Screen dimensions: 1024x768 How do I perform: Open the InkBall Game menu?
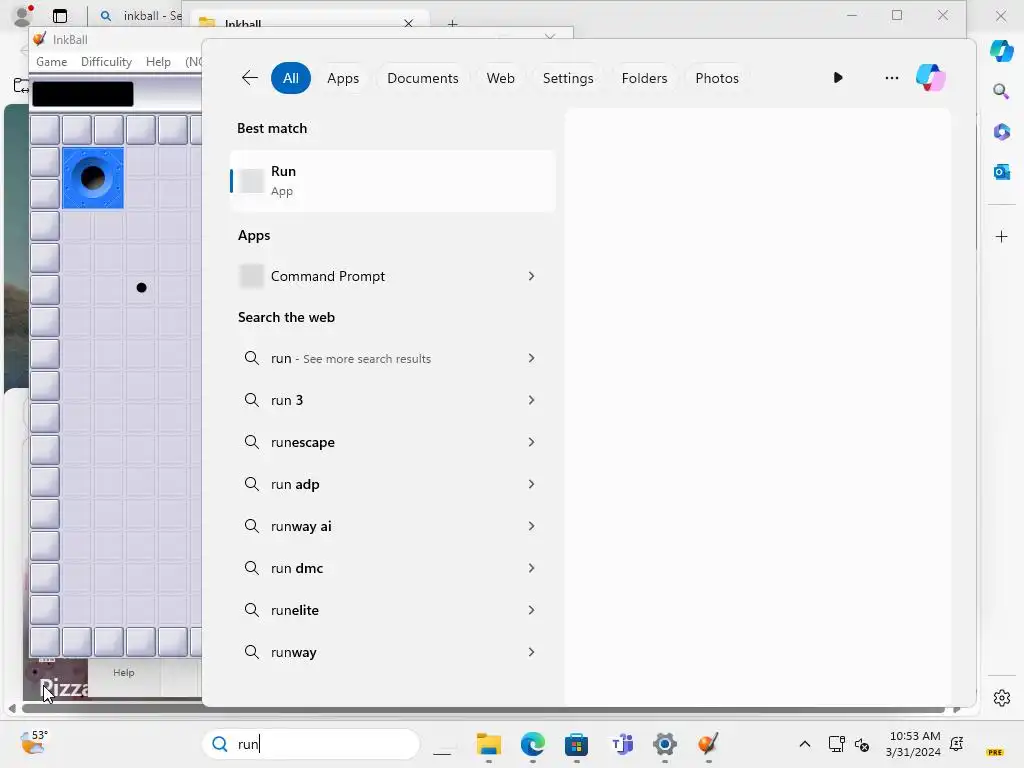coord(52,61)
